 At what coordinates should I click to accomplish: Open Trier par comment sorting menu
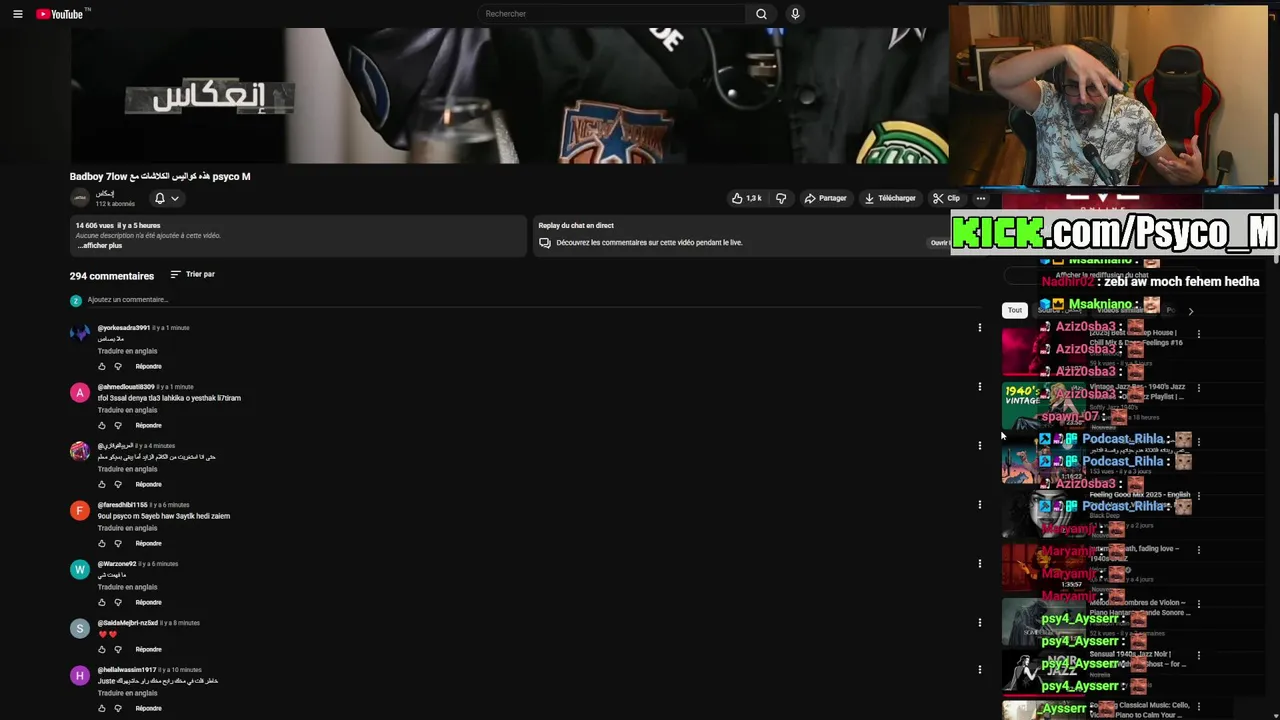click(x=192, y=274)
